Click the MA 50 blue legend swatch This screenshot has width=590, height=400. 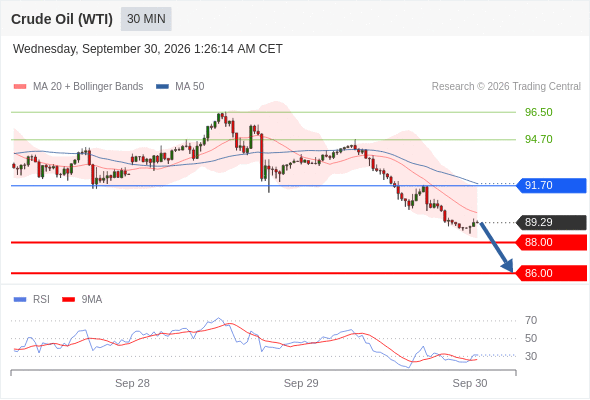click(162, 87)
